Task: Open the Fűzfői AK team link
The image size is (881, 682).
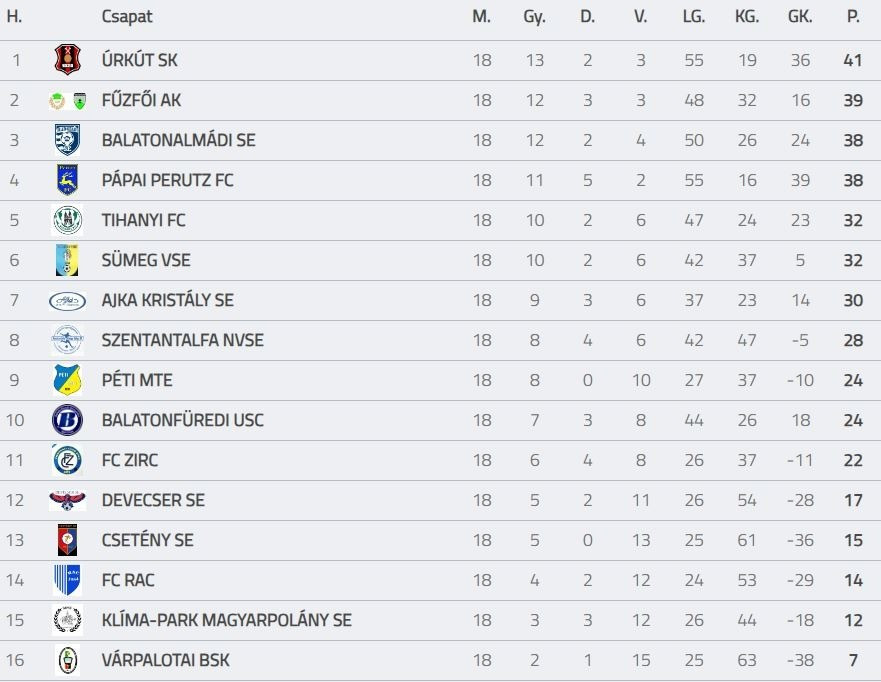Action: (141, 100)
